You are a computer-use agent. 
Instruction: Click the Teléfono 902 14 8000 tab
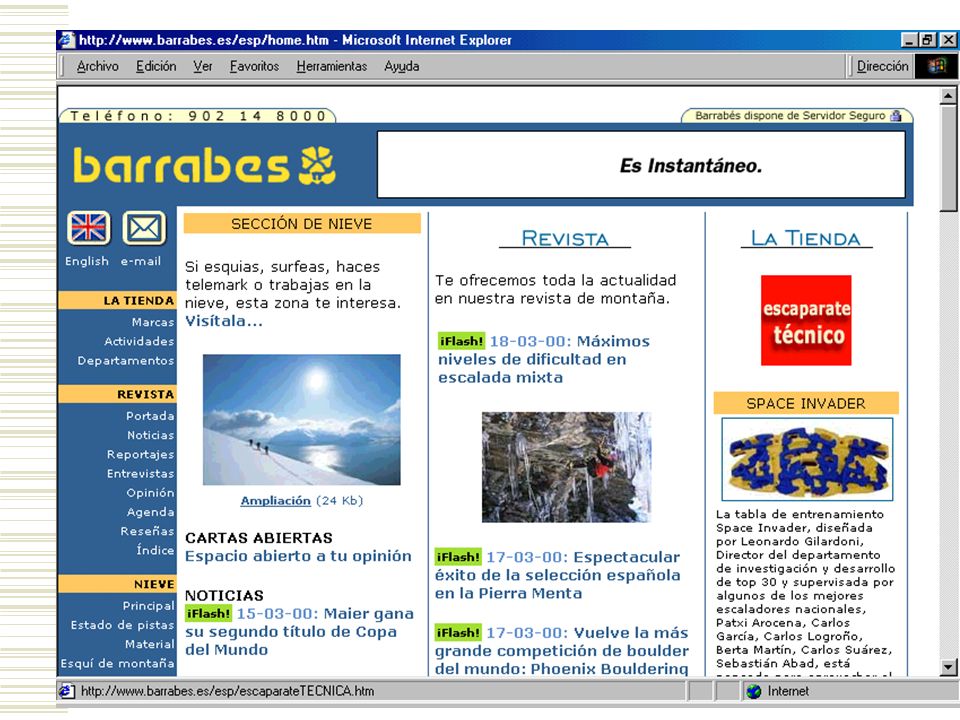pos(197,116)
